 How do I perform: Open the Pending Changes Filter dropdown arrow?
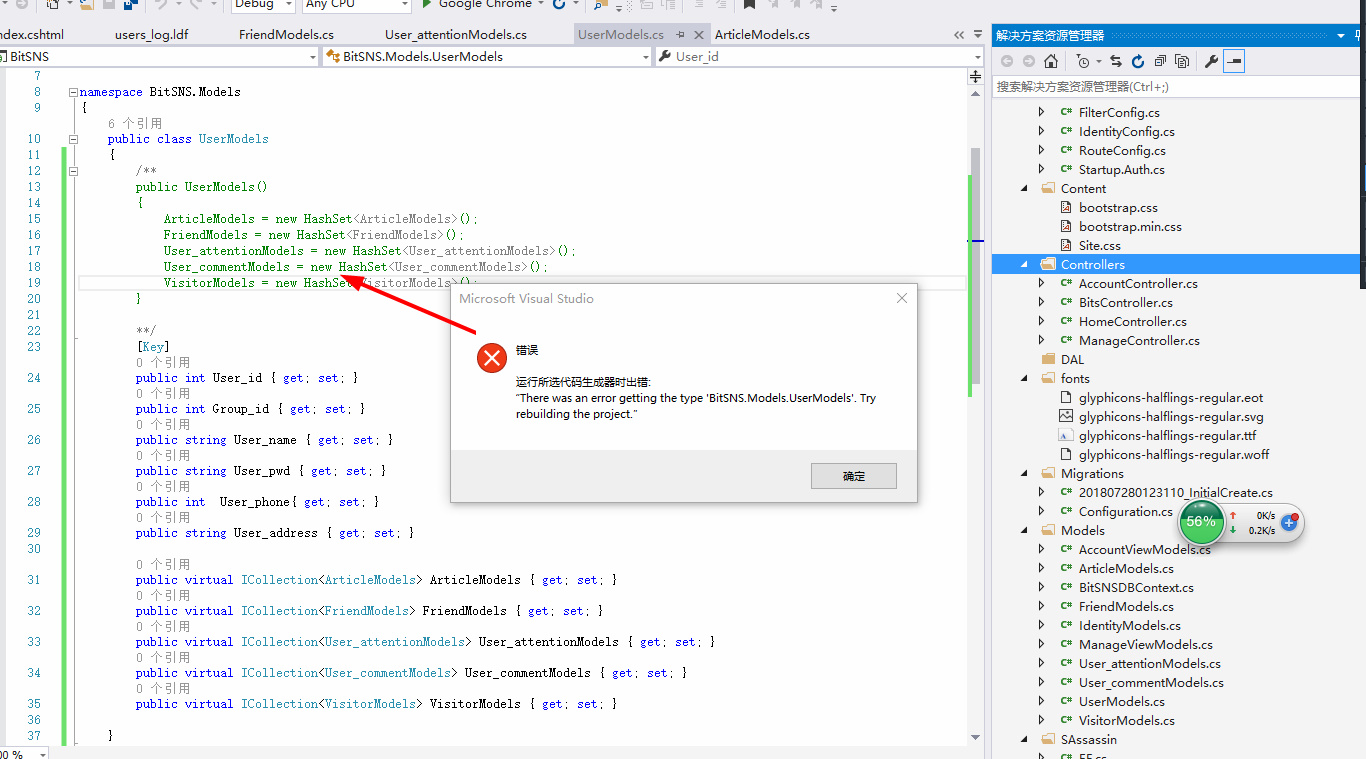pos(1097,62)
